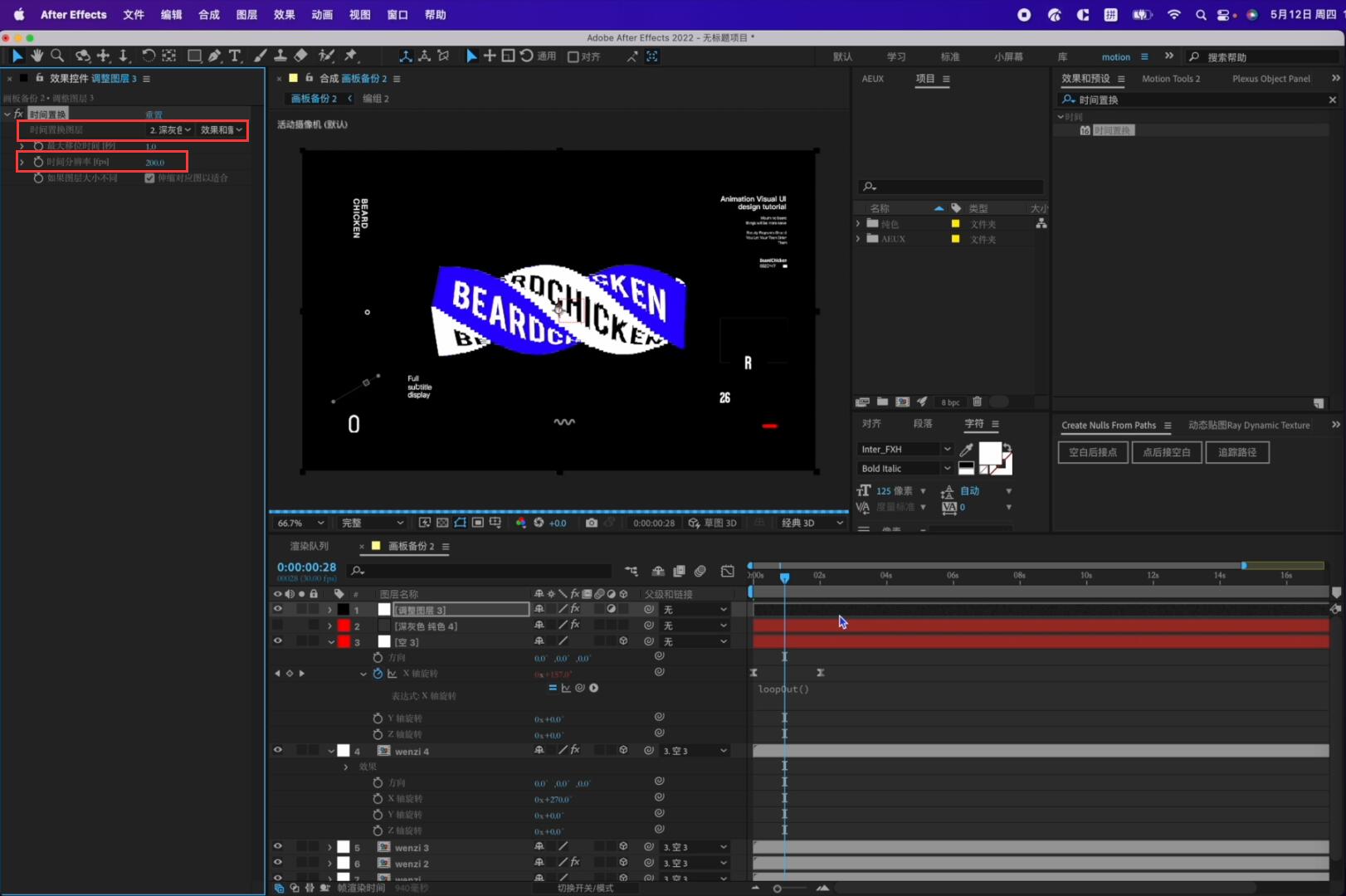Select the Rectangle shape tool
The image size is (1346, 896).
pyautogui.click(x=194, y=56)
